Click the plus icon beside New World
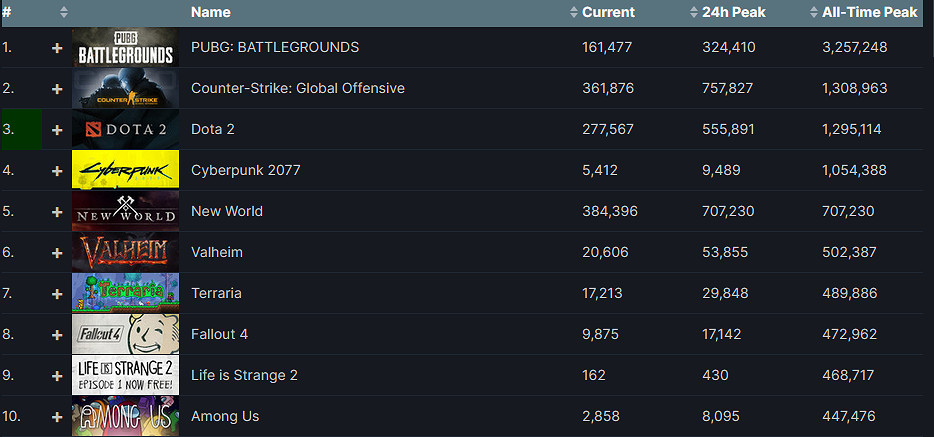The height and width of the screenshot is (437, 934). coord(57,212)
